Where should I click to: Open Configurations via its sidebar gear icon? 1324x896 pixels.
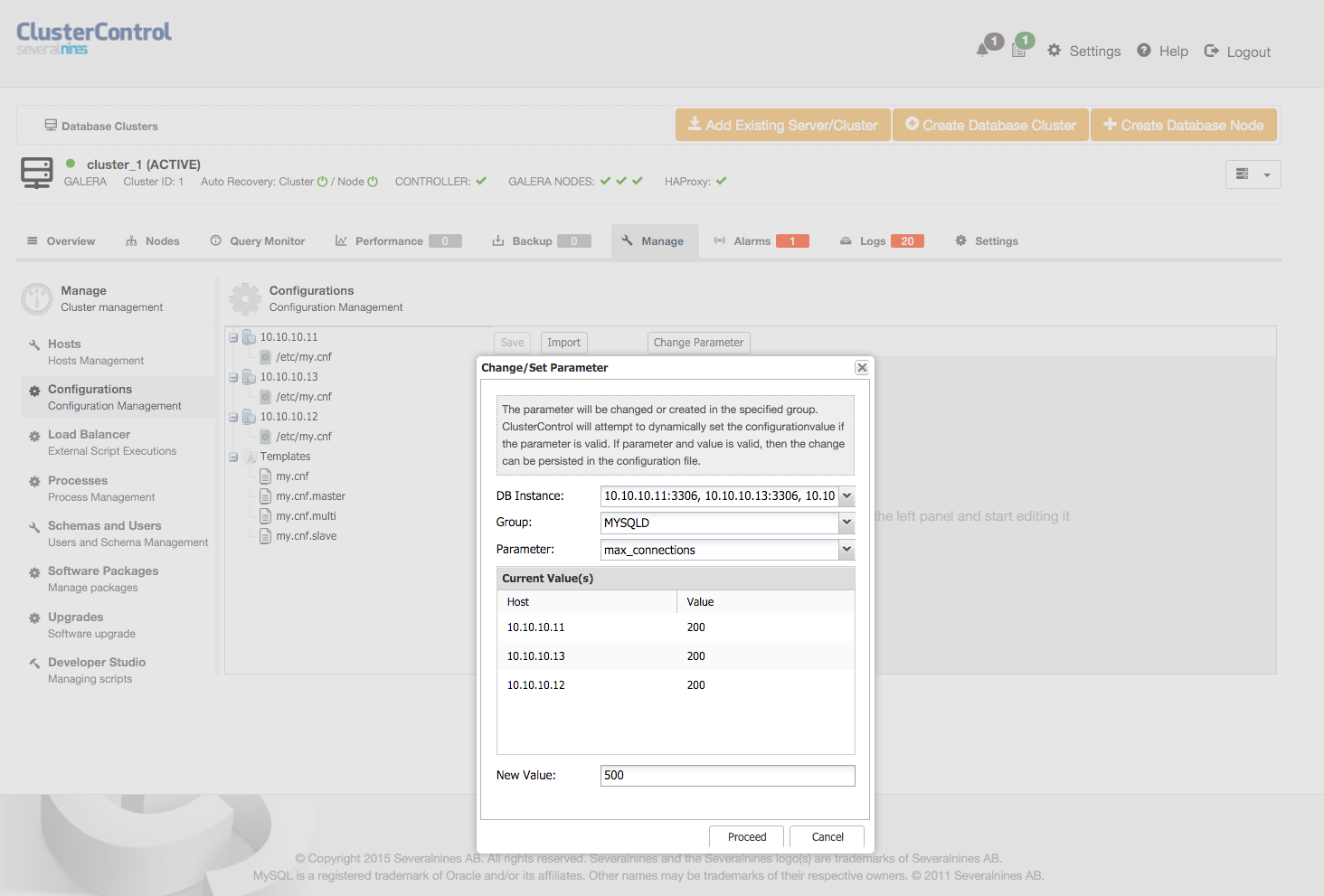pyautogui.click(x=34, y=391)
